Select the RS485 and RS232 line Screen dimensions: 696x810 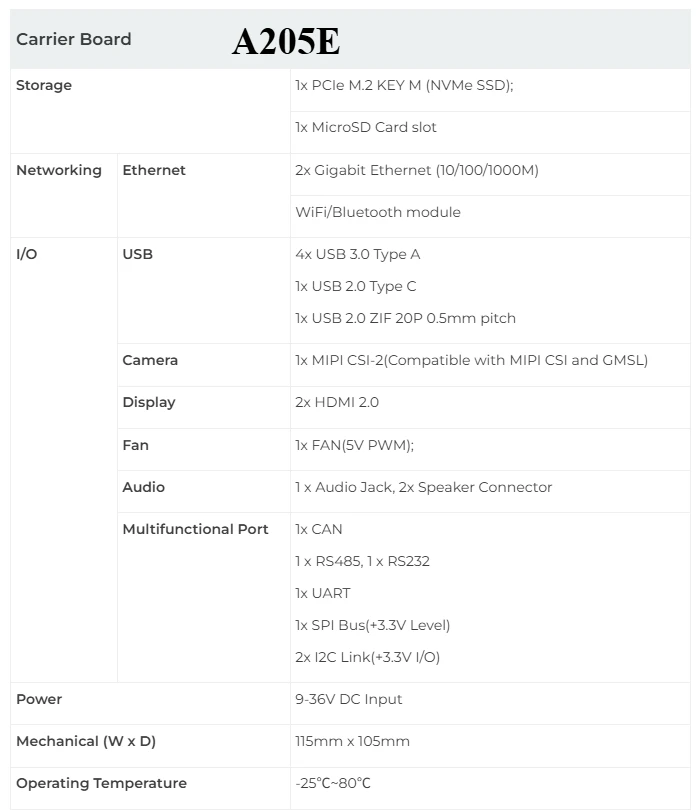coord(363,561)
